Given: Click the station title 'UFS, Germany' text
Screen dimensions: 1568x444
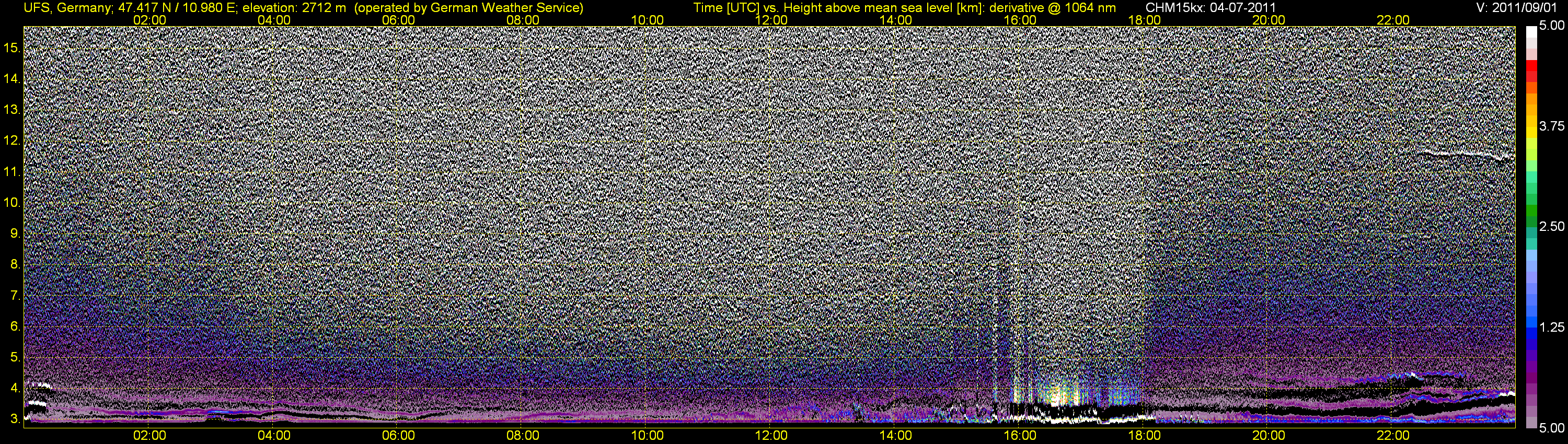Looking at the screenshot, I should tap(67, 8).
